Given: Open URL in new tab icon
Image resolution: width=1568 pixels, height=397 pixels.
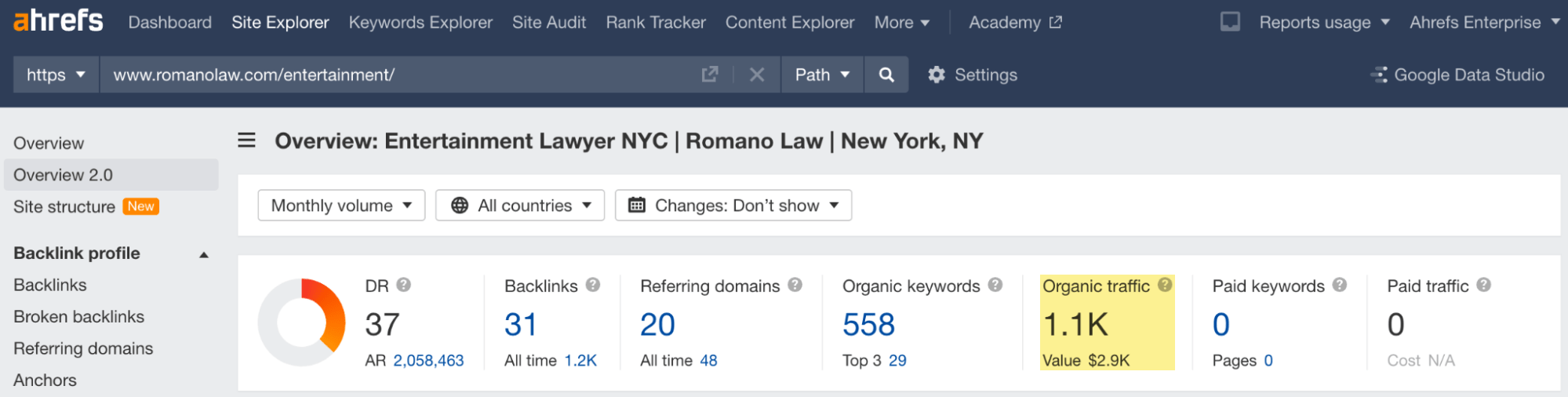Looking at the screenshot, I should (709, 75).
